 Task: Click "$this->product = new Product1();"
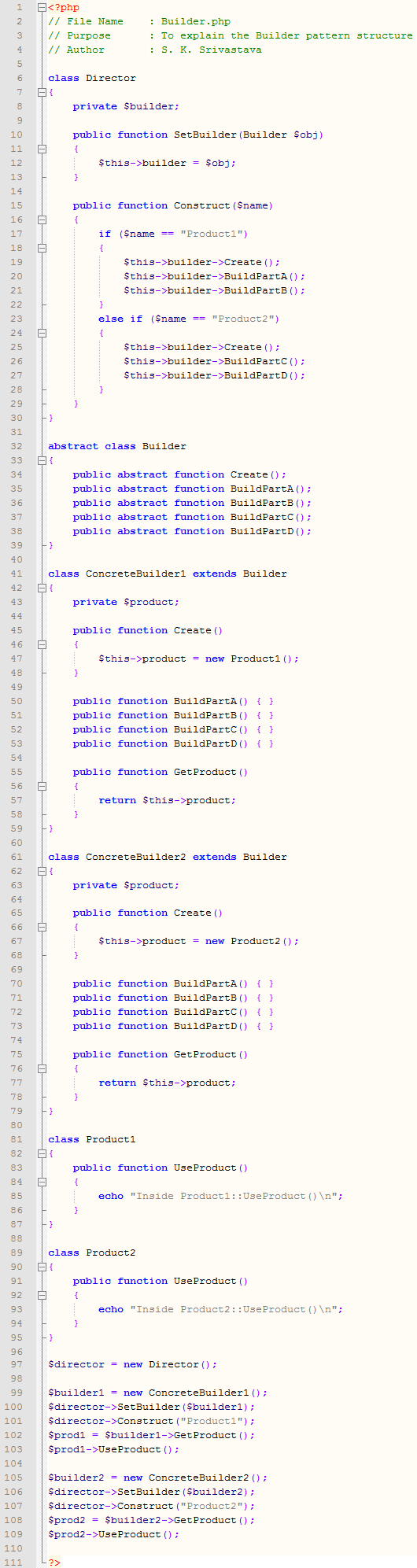(x=198, y=659)
